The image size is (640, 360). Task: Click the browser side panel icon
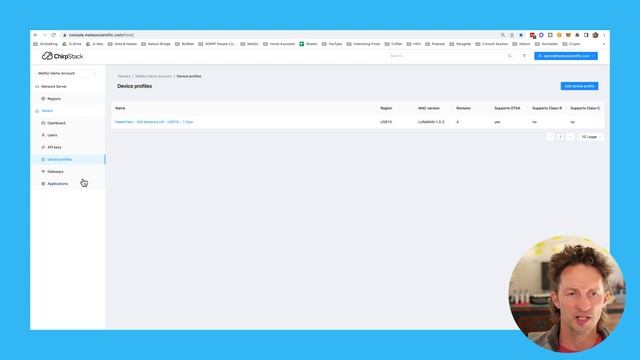586,35
